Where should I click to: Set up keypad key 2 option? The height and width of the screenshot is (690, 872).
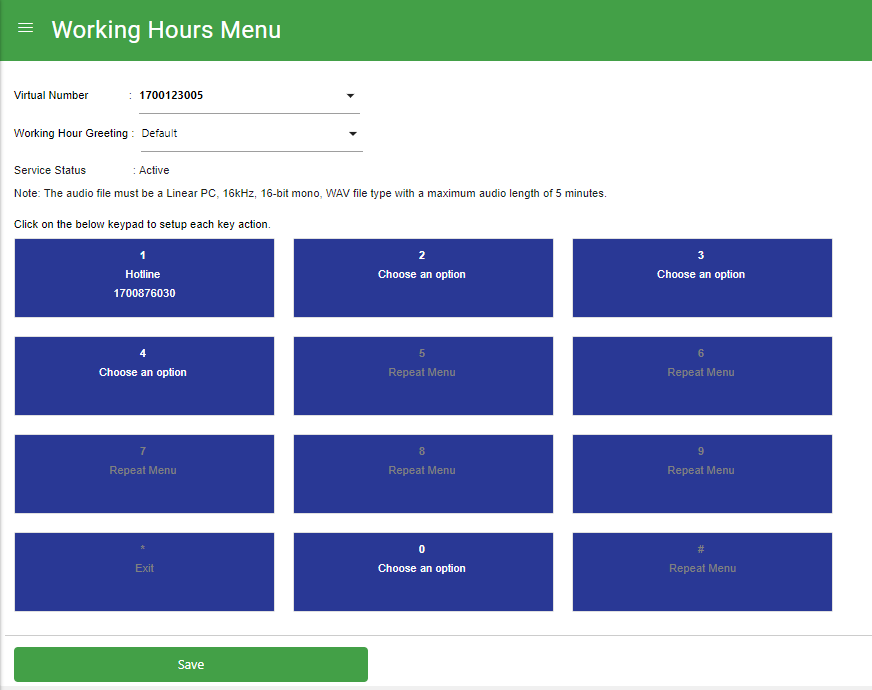[423, 278]
